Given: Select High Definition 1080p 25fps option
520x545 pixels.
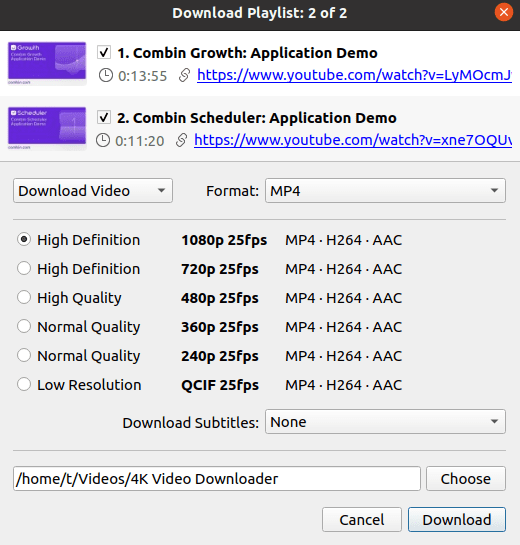Looking at the screenshot, I should [x=24, y=239].
